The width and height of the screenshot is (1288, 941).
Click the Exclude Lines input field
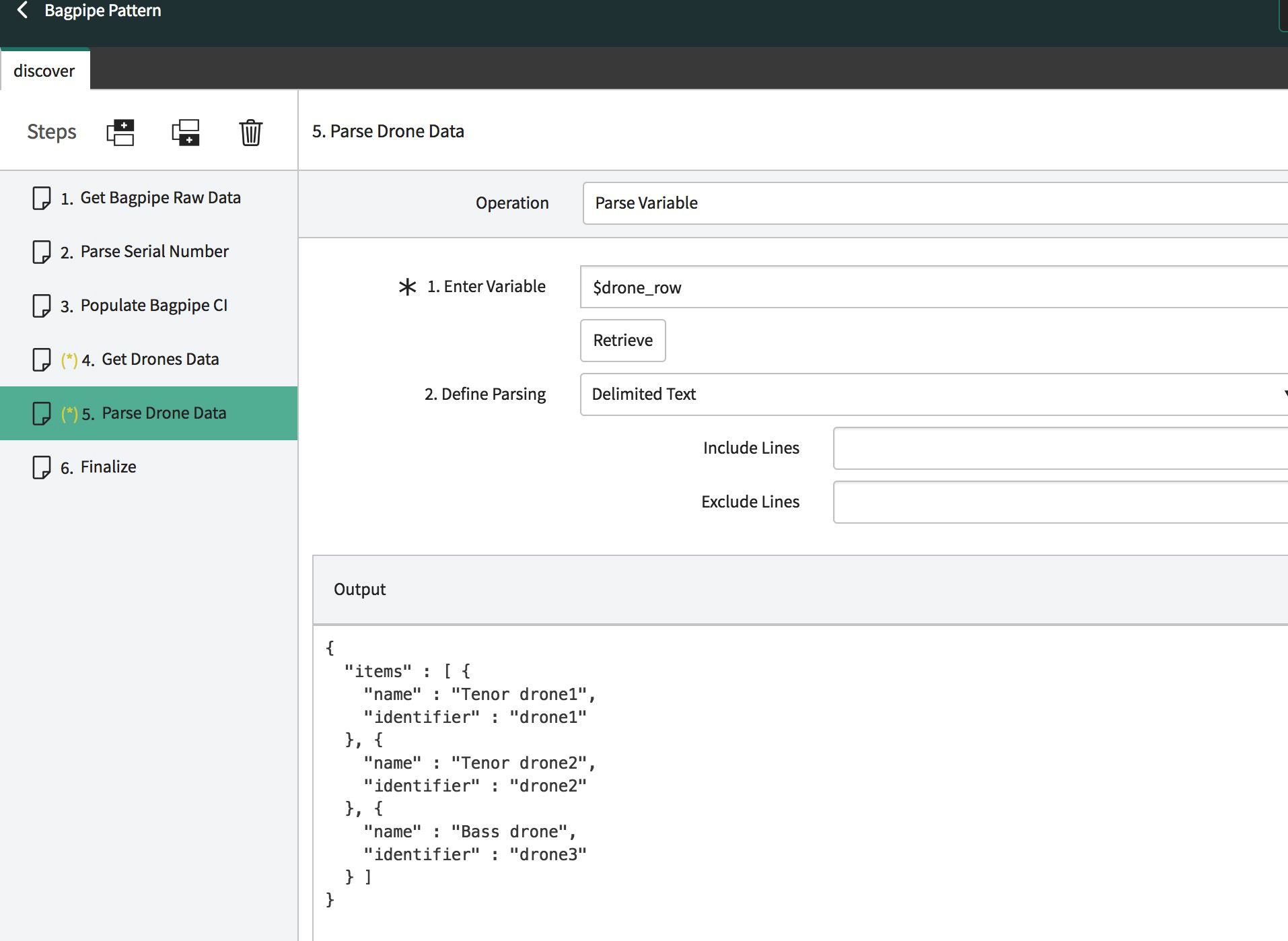click(x=1061, y=502)
